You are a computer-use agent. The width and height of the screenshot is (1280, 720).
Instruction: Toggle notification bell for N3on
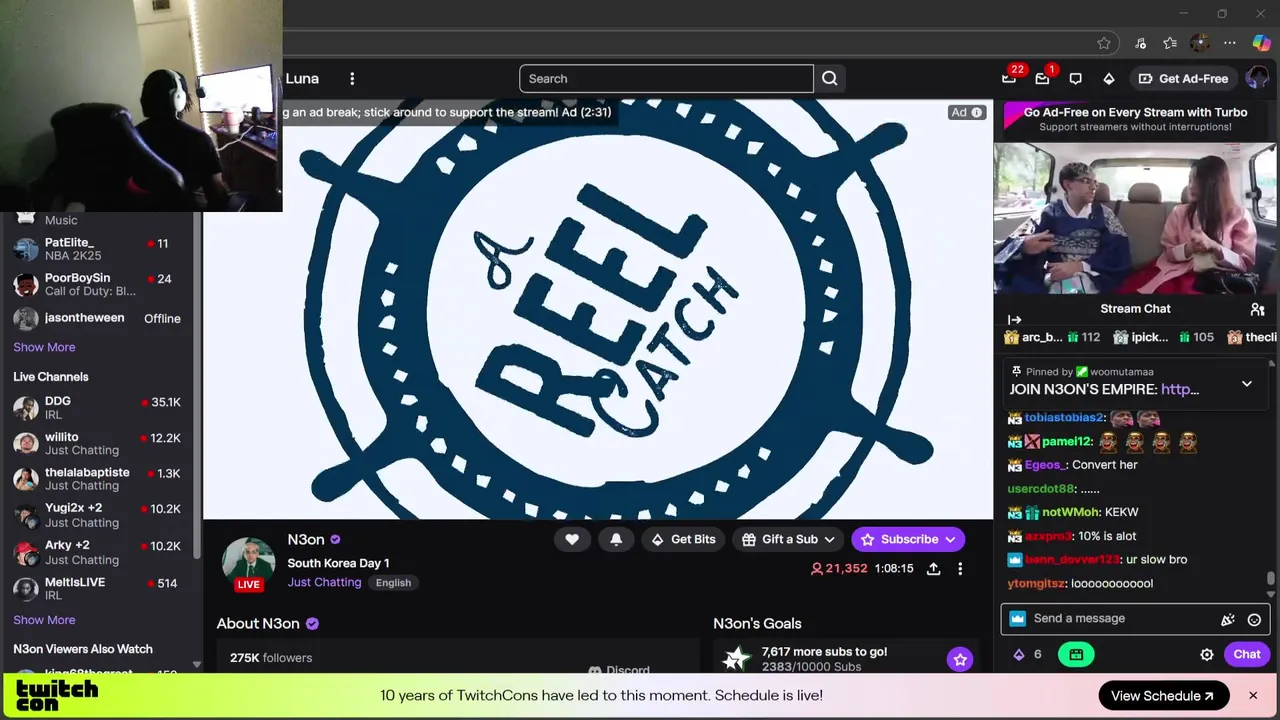click(616, 539)
